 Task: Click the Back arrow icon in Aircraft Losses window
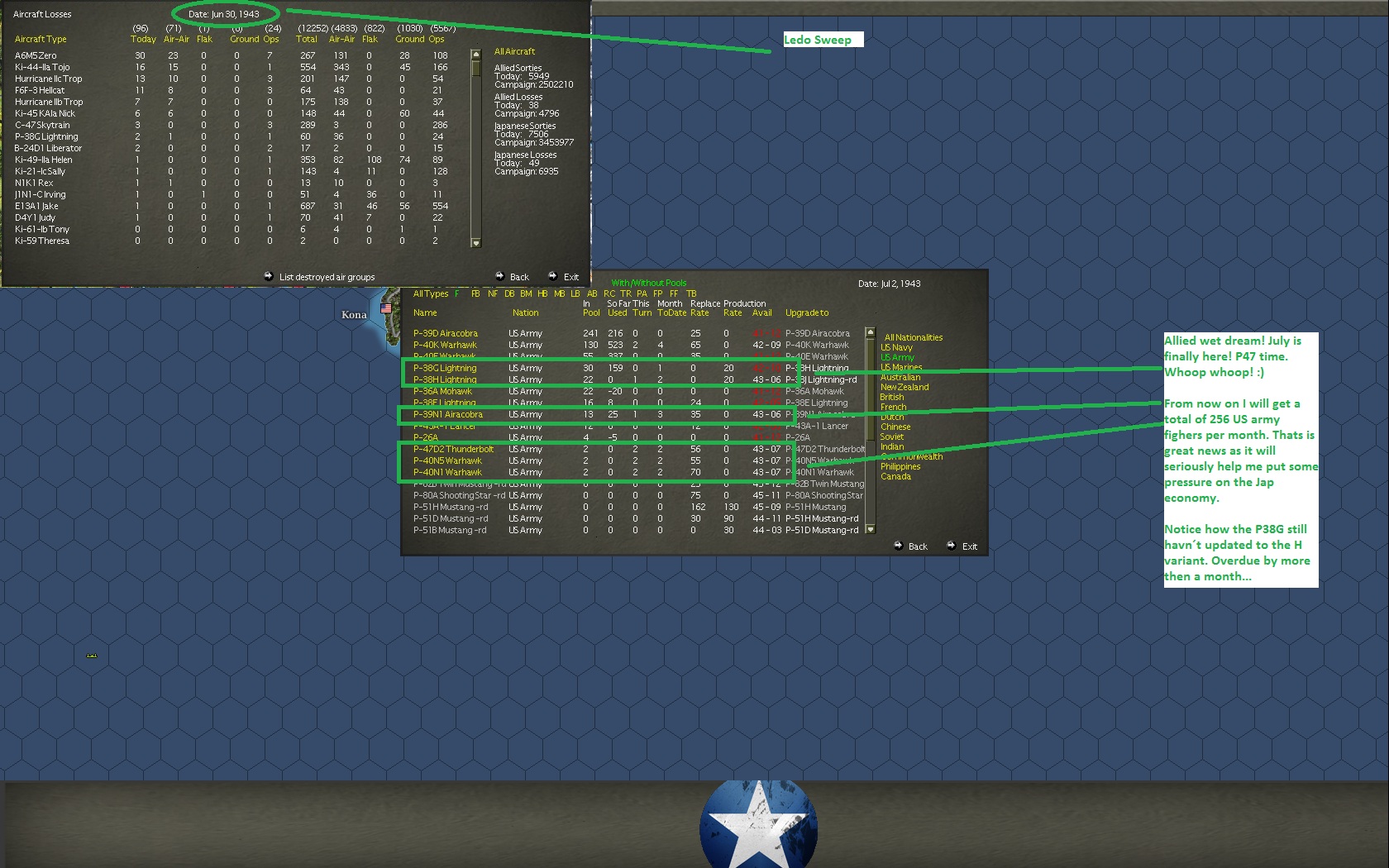(500, 276)
